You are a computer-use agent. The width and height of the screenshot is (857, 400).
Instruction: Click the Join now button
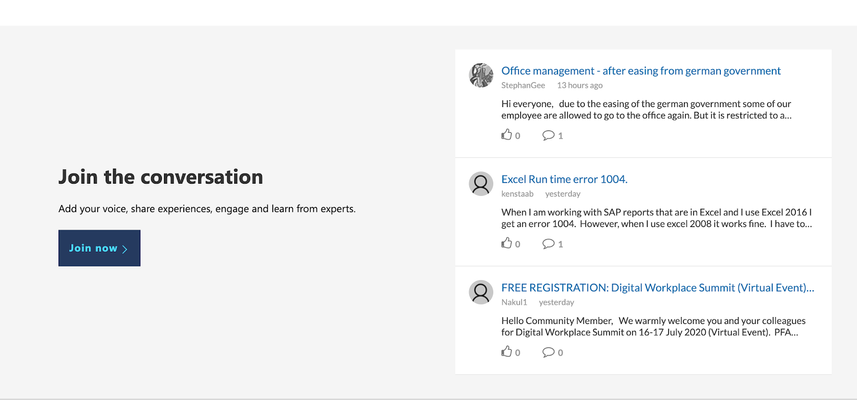pyautogui.click(x=99, y=248)
